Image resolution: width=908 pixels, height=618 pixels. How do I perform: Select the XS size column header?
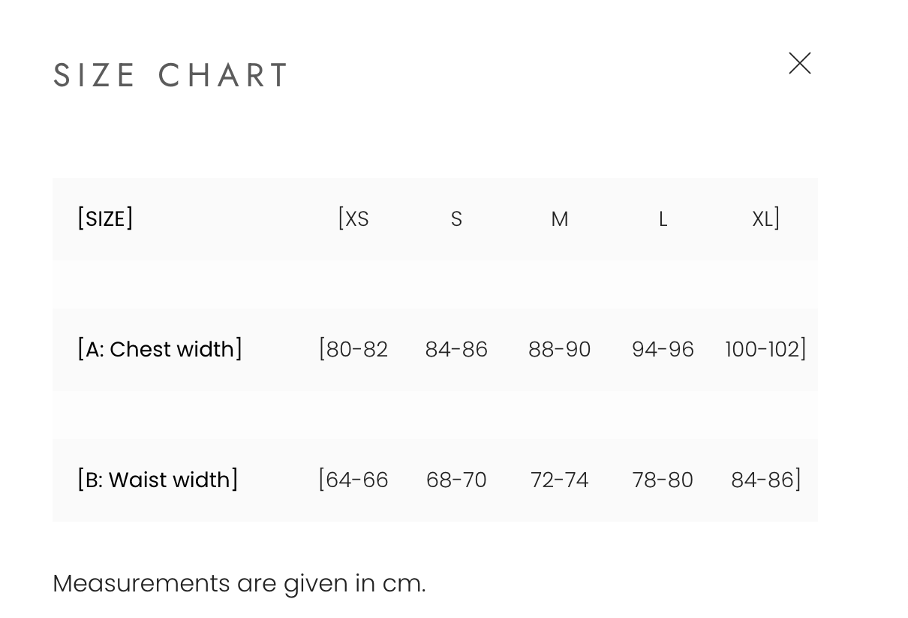coord(355,219)
